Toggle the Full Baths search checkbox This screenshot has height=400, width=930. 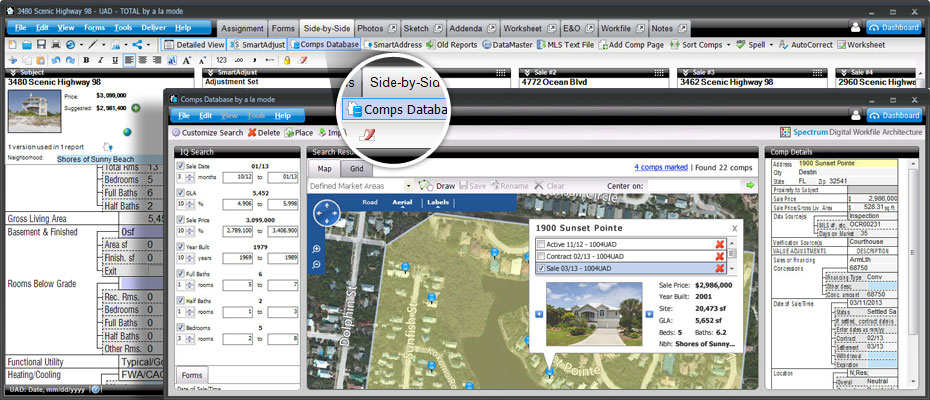[181, 274]
